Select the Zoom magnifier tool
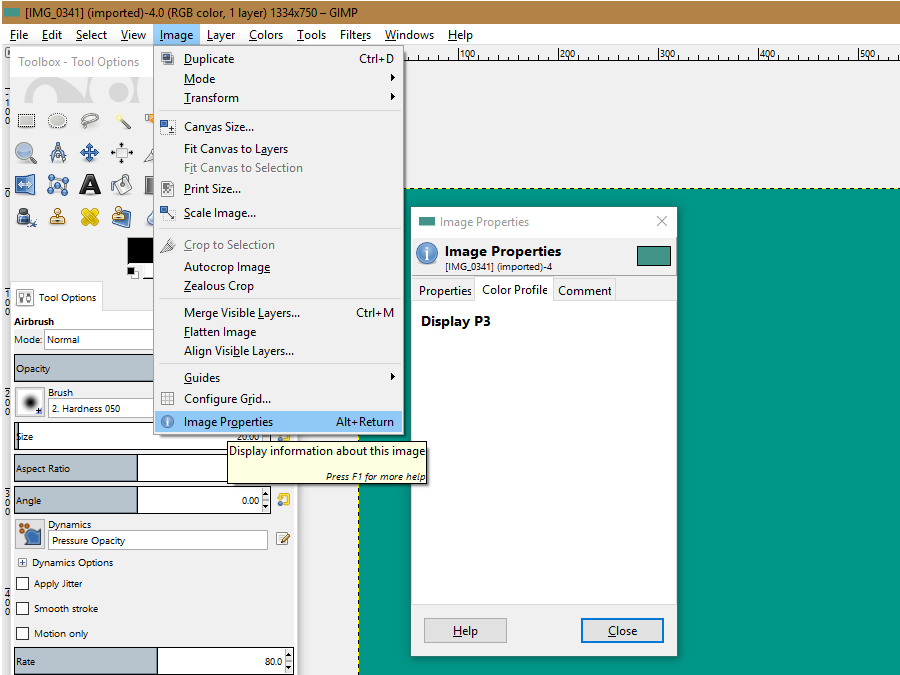 pyautogui.click(x=26, y=153)
